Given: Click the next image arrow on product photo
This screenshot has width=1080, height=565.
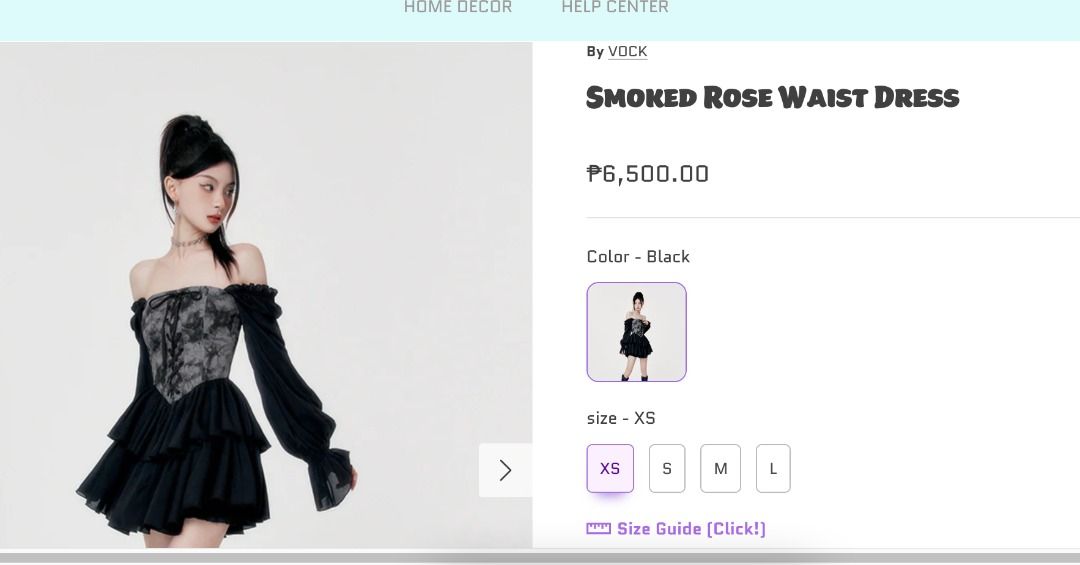Looking at the screenshot, I should [x=505, y=470].
